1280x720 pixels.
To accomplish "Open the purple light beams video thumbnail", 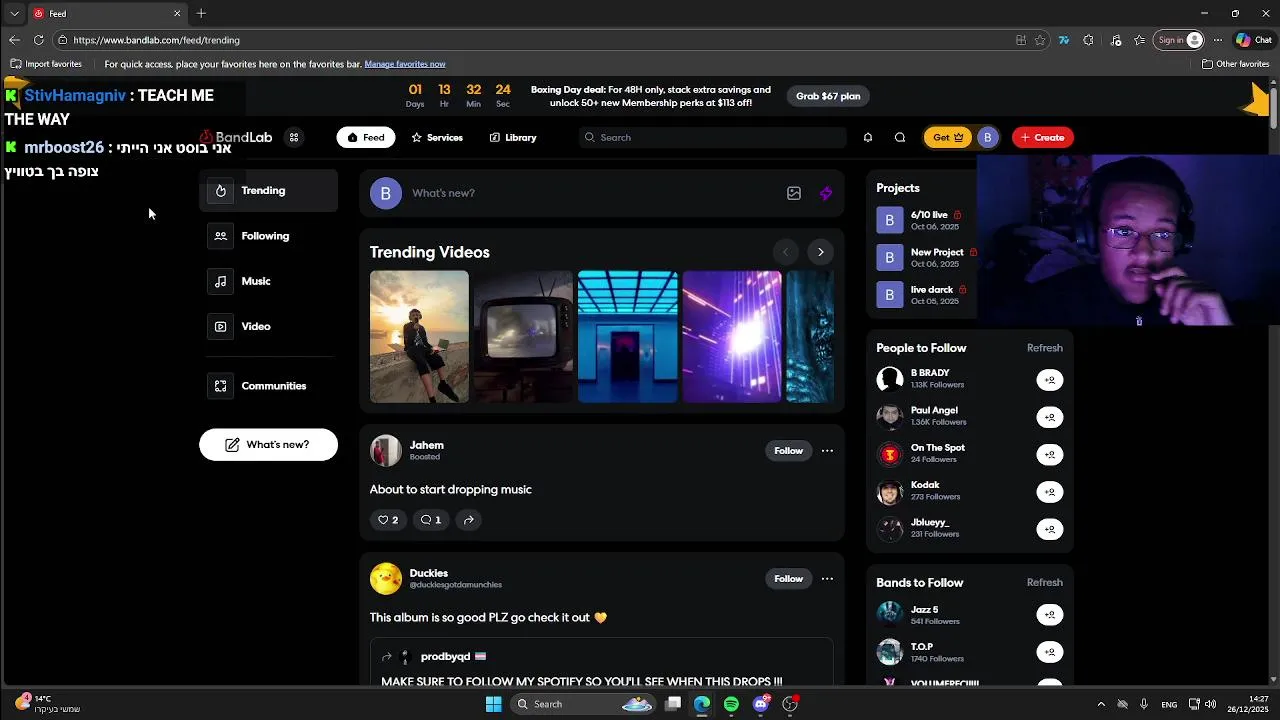I will pos(731,337).
